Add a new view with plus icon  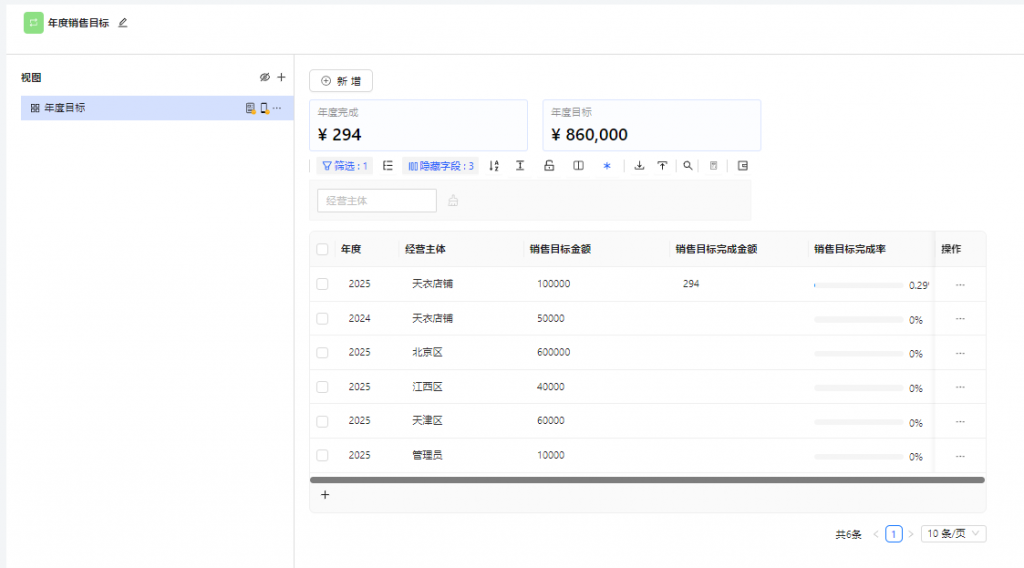(281, 77)
